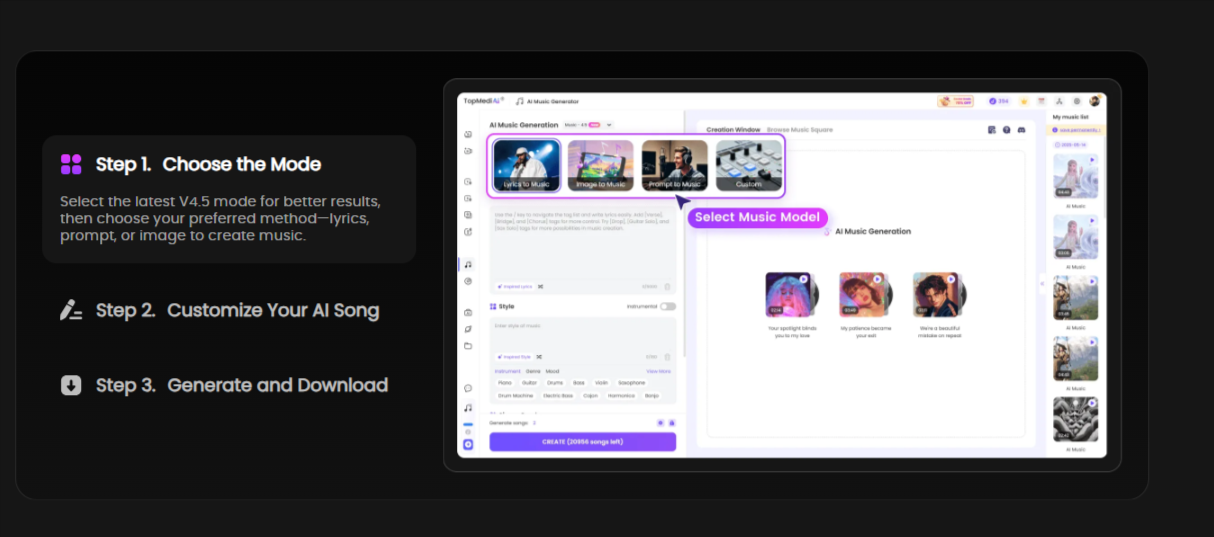The image size is (1214, 537).
Task: Choose the Custom mode card
Action: [749, 165]
